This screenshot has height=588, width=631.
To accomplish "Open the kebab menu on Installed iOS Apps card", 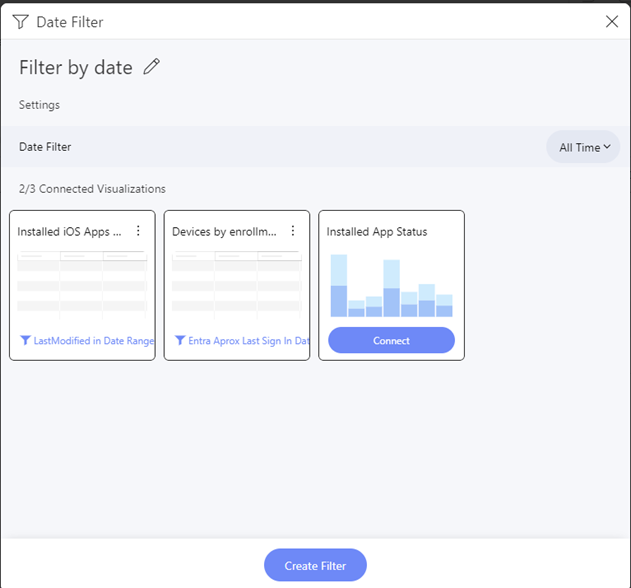I will pos(138,231).
